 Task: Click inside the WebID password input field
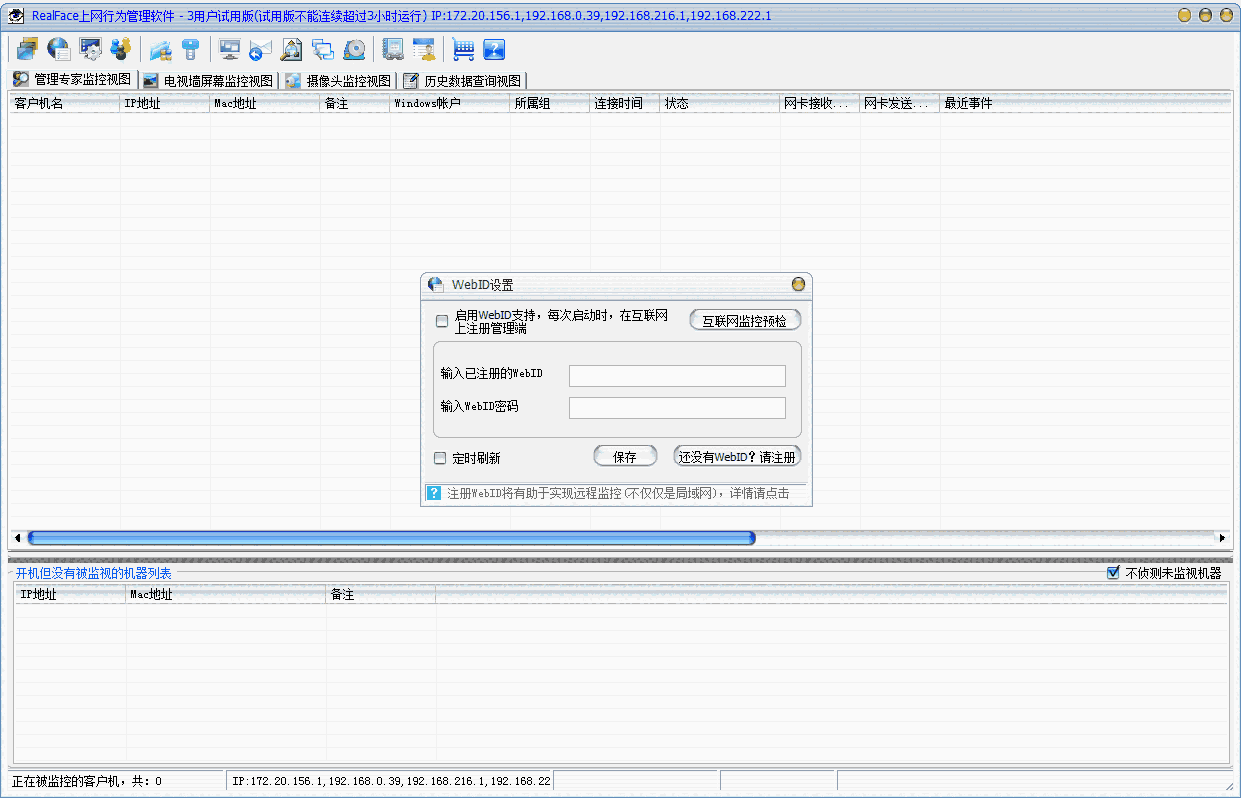tap(677, 408)
